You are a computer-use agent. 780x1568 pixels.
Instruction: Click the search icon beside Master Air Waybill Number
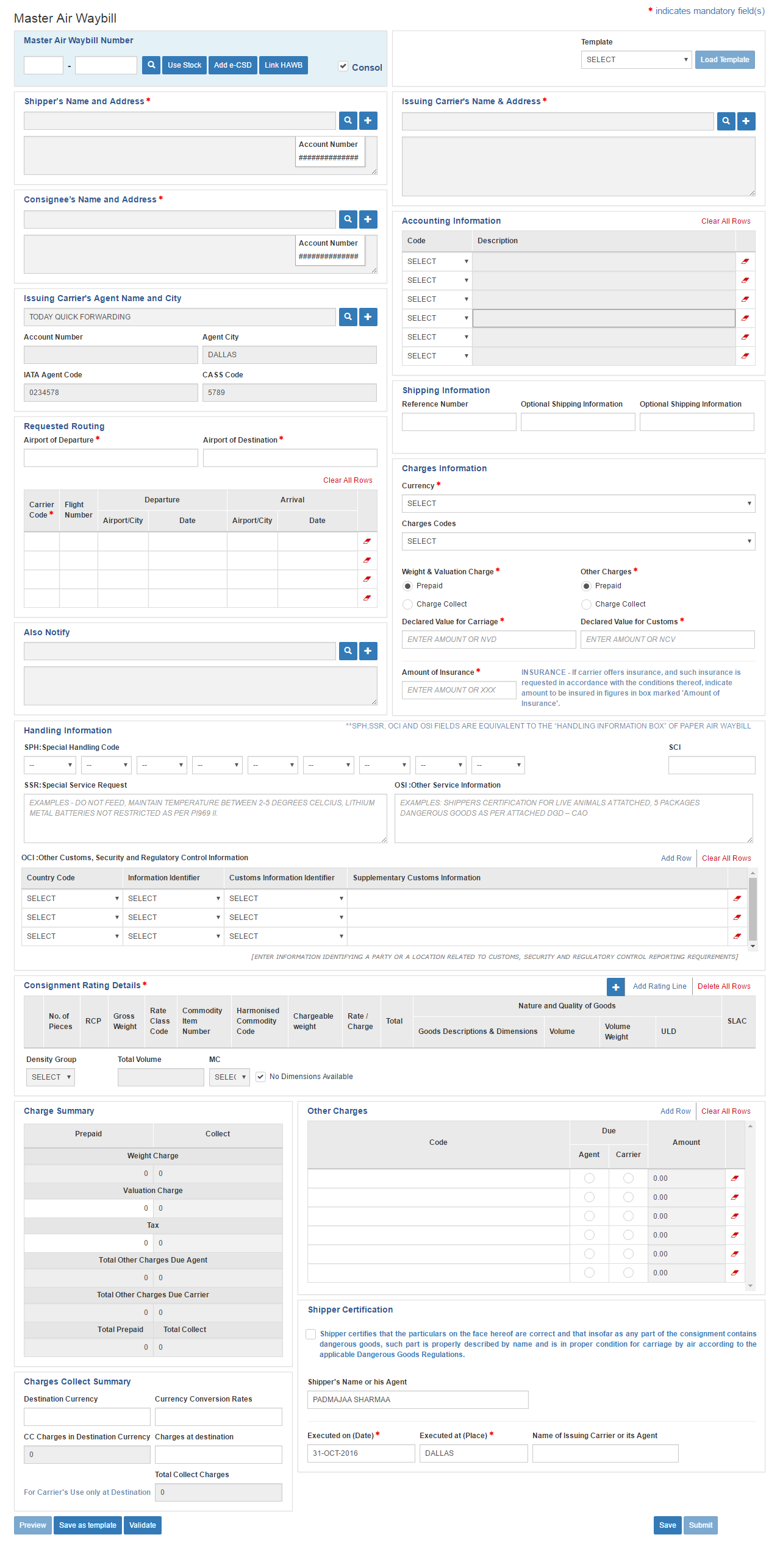(x=151, y=65)
